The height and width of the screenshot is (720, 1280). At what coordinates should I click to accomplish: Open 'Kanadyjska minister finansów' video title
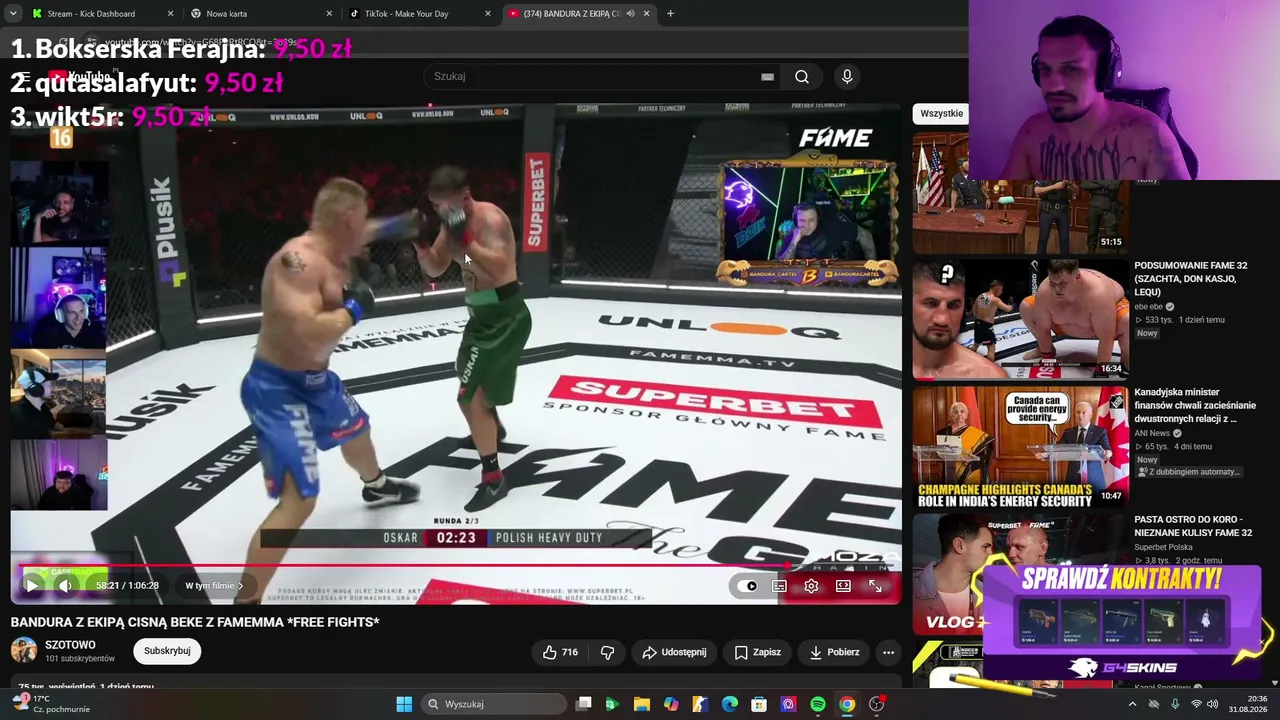pyautogui.click(x=1195, y=406)
